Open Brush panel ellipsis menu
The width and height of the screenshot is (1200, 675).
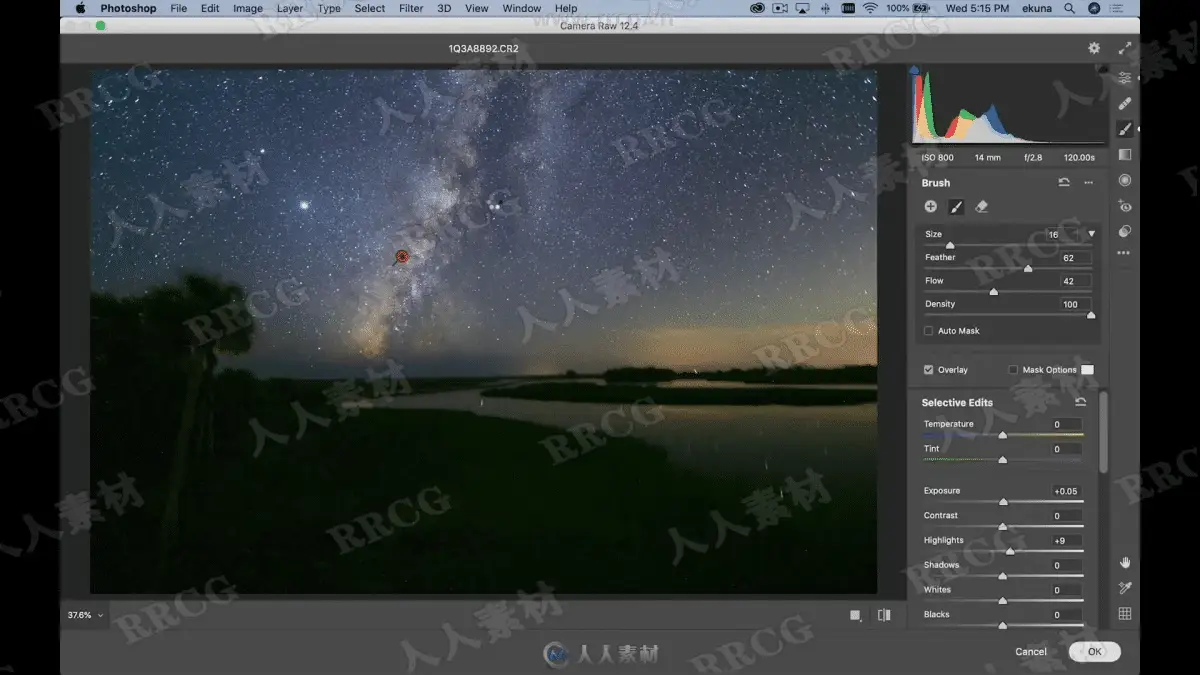(x=1089, y=183)
